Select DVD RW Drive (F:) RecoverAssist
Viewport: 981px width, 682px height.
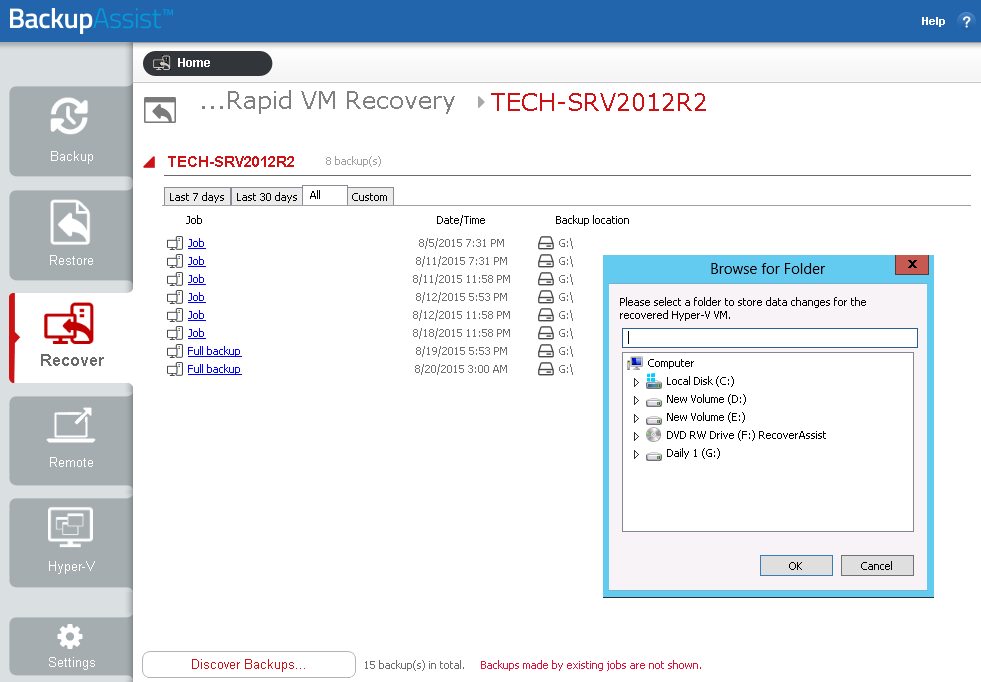click(x=746, y=435)
